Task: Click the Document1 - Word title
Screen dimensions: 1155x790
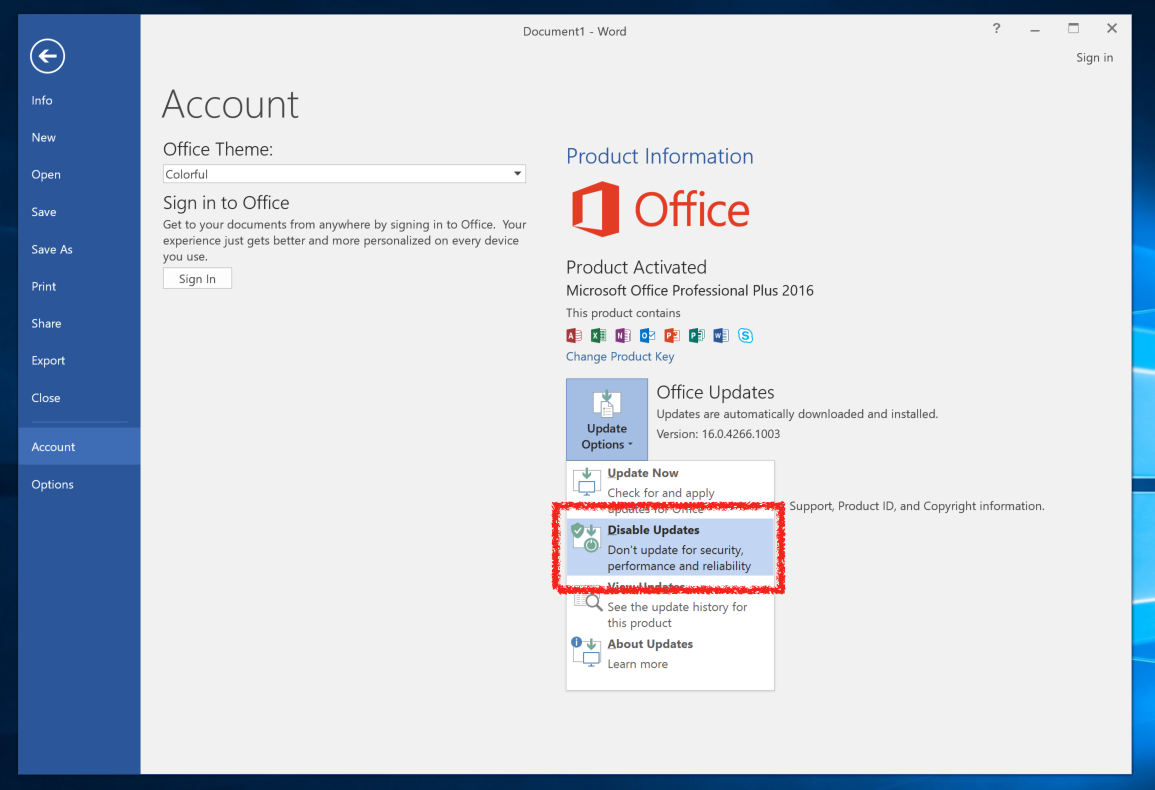Action: (575, 31)
